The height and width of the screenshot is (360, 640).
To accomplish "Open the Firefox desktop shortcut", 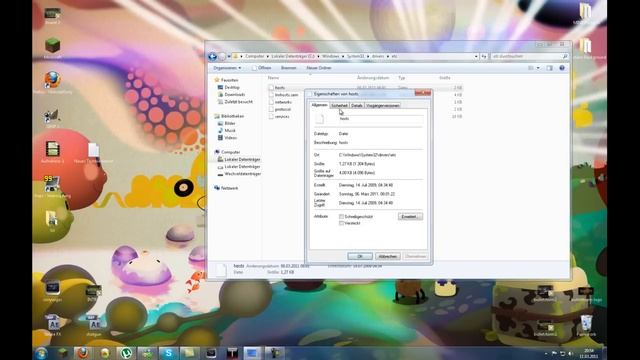I will (53, 82).
